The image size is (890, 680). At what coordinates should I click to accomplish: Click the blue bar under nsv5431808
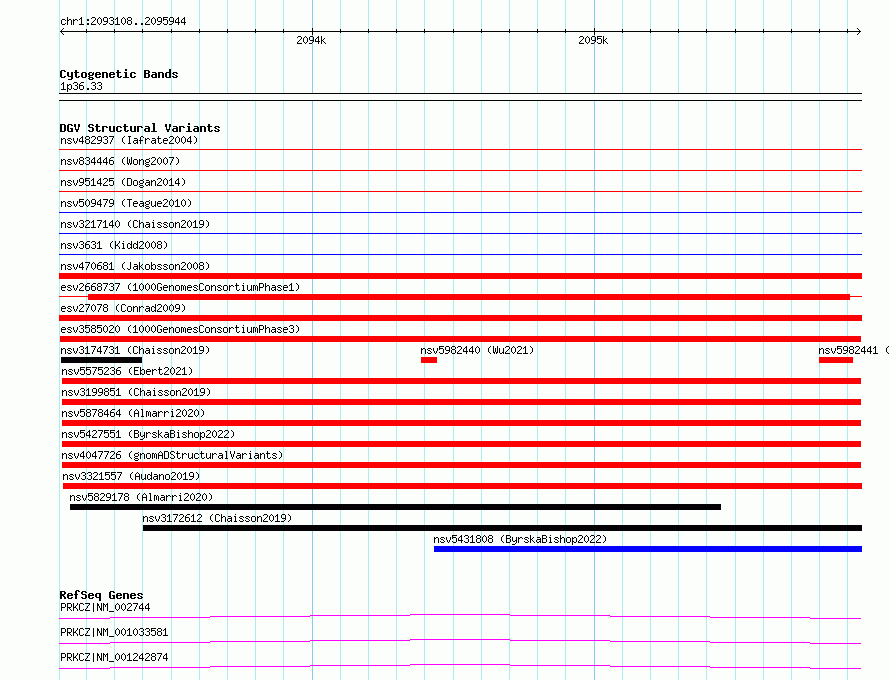click(648, 549)
